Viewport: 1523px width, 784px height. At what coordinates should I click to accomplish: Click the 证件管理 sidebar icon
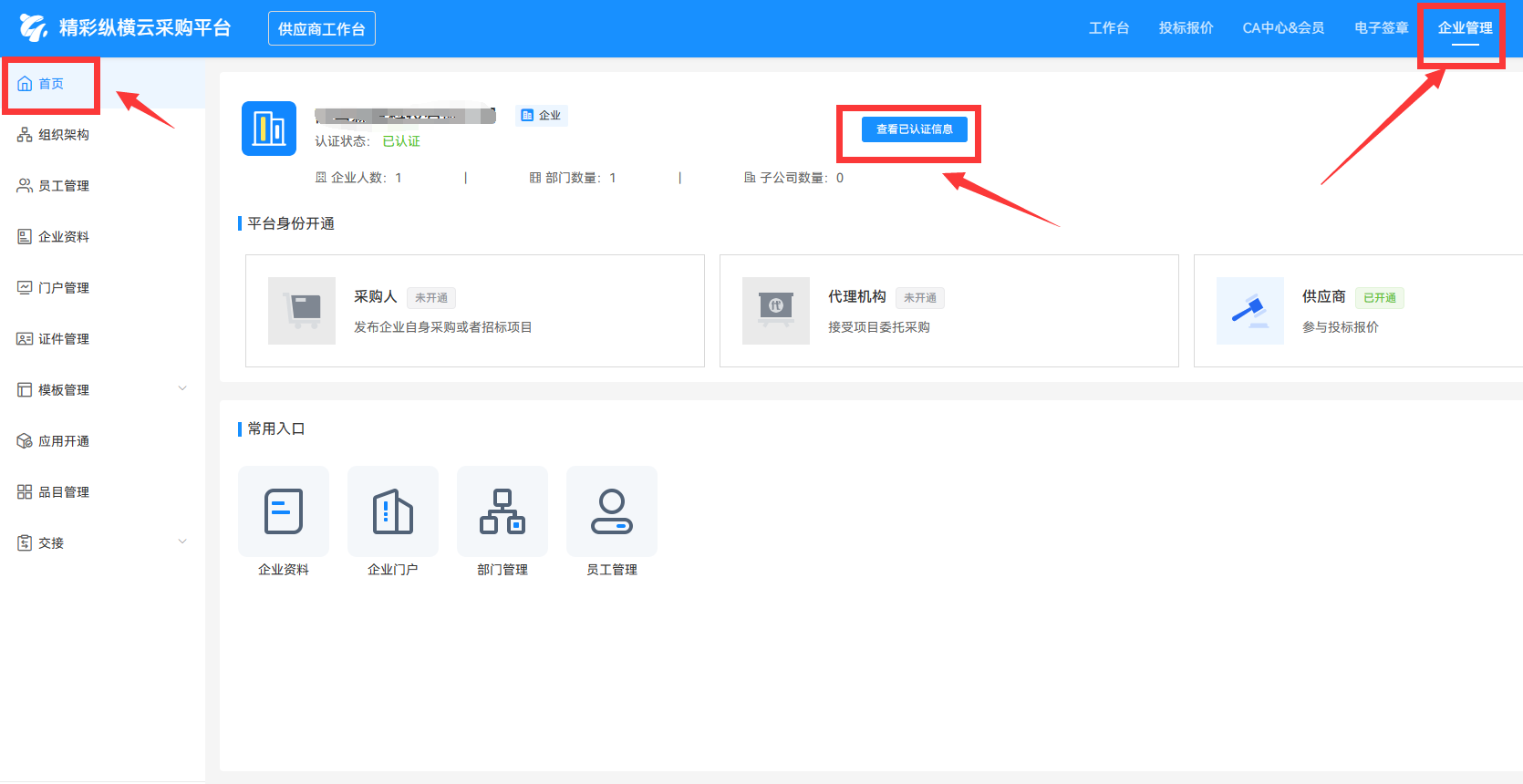(x=25, y=339)
